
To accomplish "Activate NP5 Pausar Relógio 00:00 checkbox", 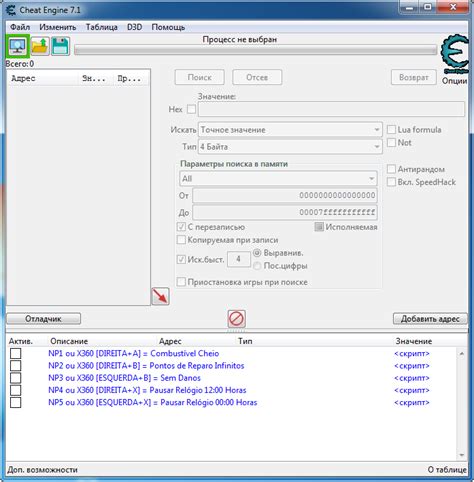I will [15, 402].
